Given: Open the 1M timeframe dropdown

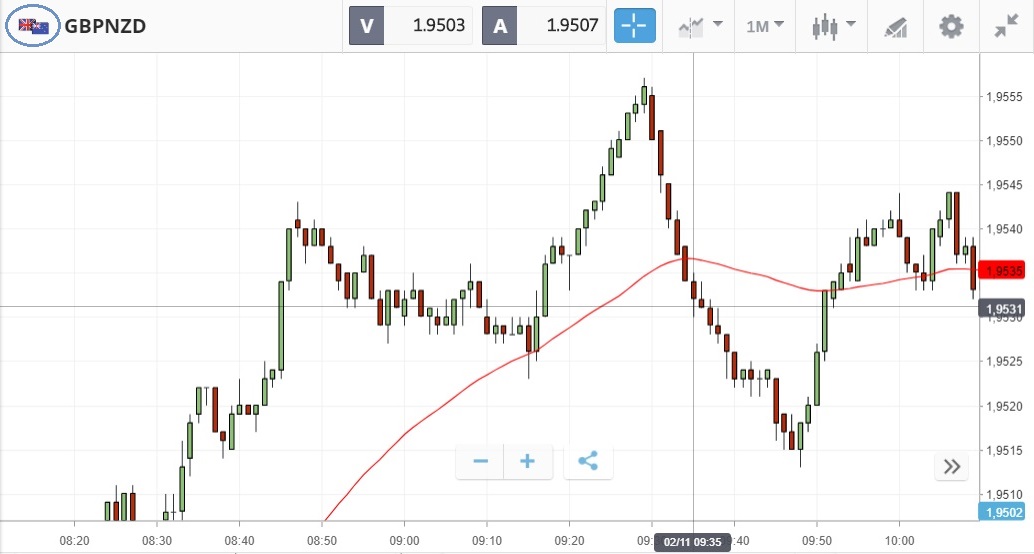Looking at the screenshot, I should pyautogui.click(x=765, y=26).
